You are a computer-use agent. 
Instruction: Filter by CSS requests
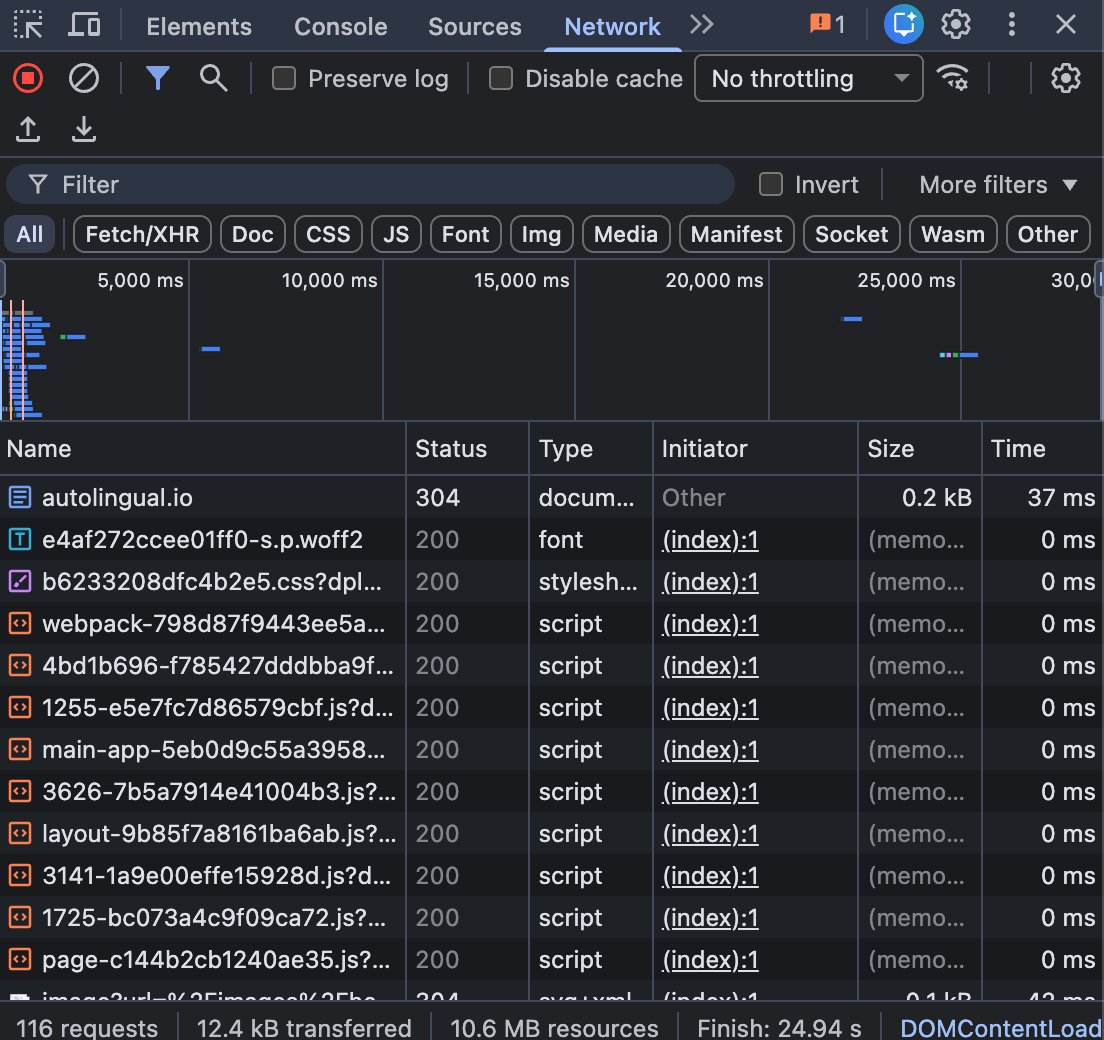click(328, 234)
